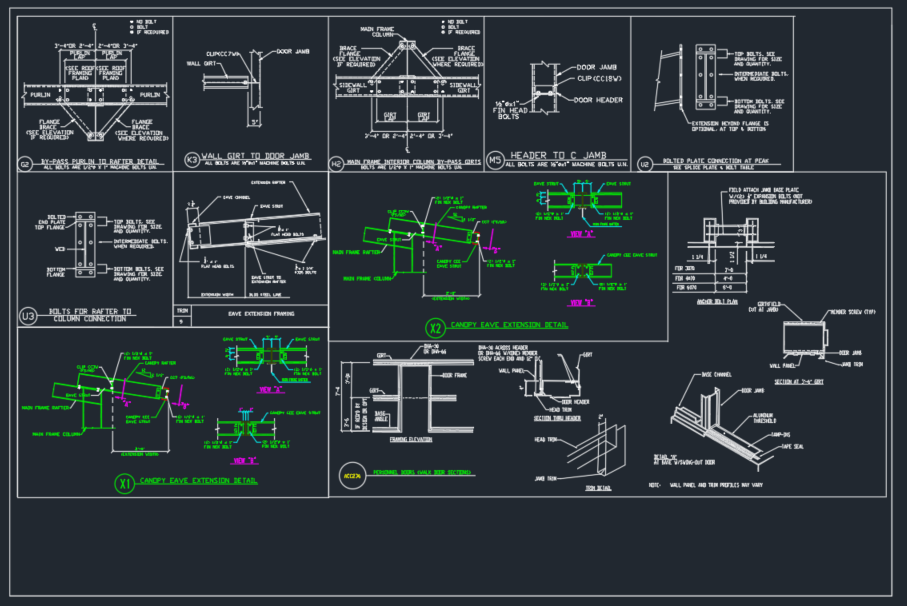This screenshot has height=606, width=907.
Task: Click the U2 detail tag circle
Action: click(x=645, y=164)
